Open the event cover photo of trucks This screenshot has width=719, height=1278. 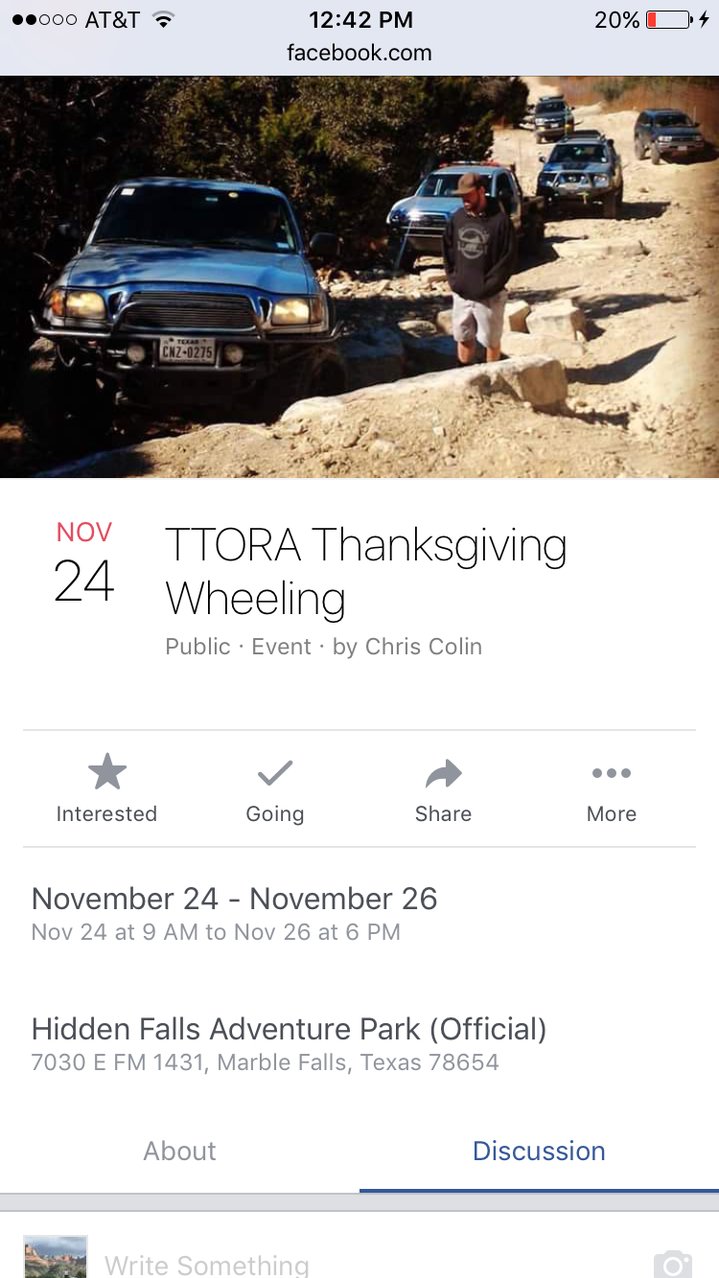coord(359,277)
